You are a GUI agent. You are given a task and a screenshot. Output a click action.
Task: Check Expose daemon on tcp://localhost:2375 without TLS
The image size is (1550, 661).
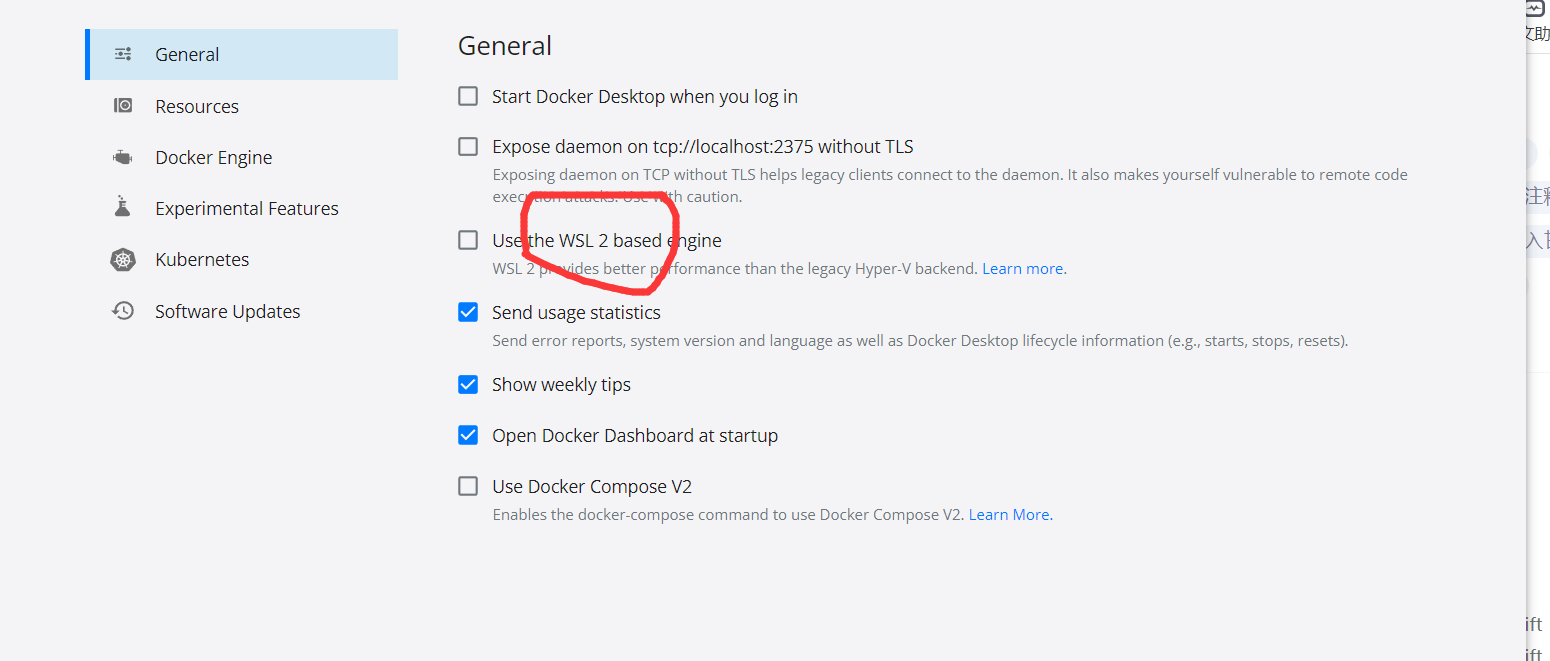468,146
